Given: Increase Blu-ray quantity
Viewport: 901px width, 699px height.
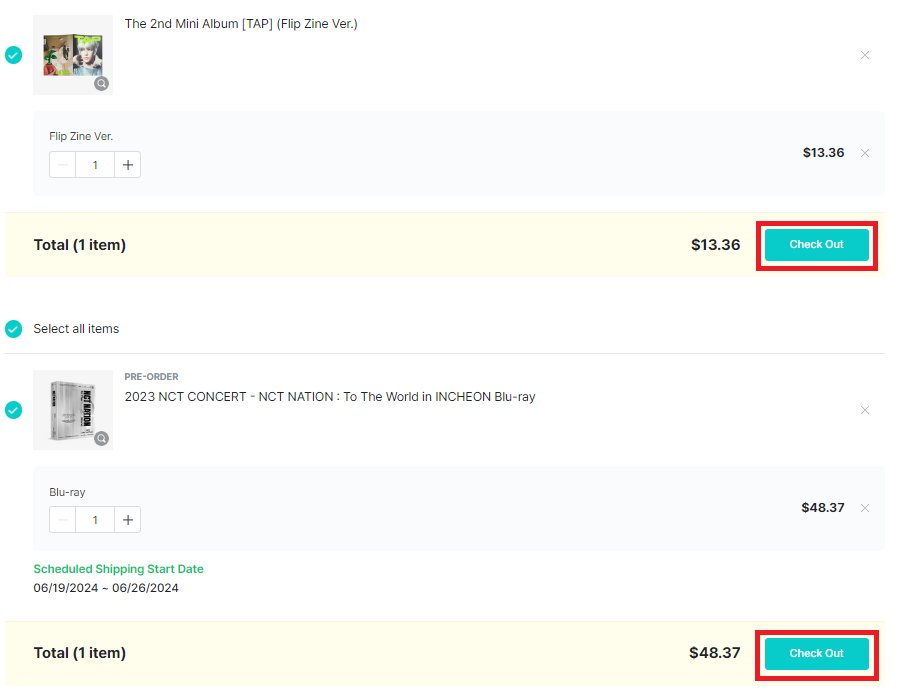Looking at the screenshot, I should (x=128, y=520).
